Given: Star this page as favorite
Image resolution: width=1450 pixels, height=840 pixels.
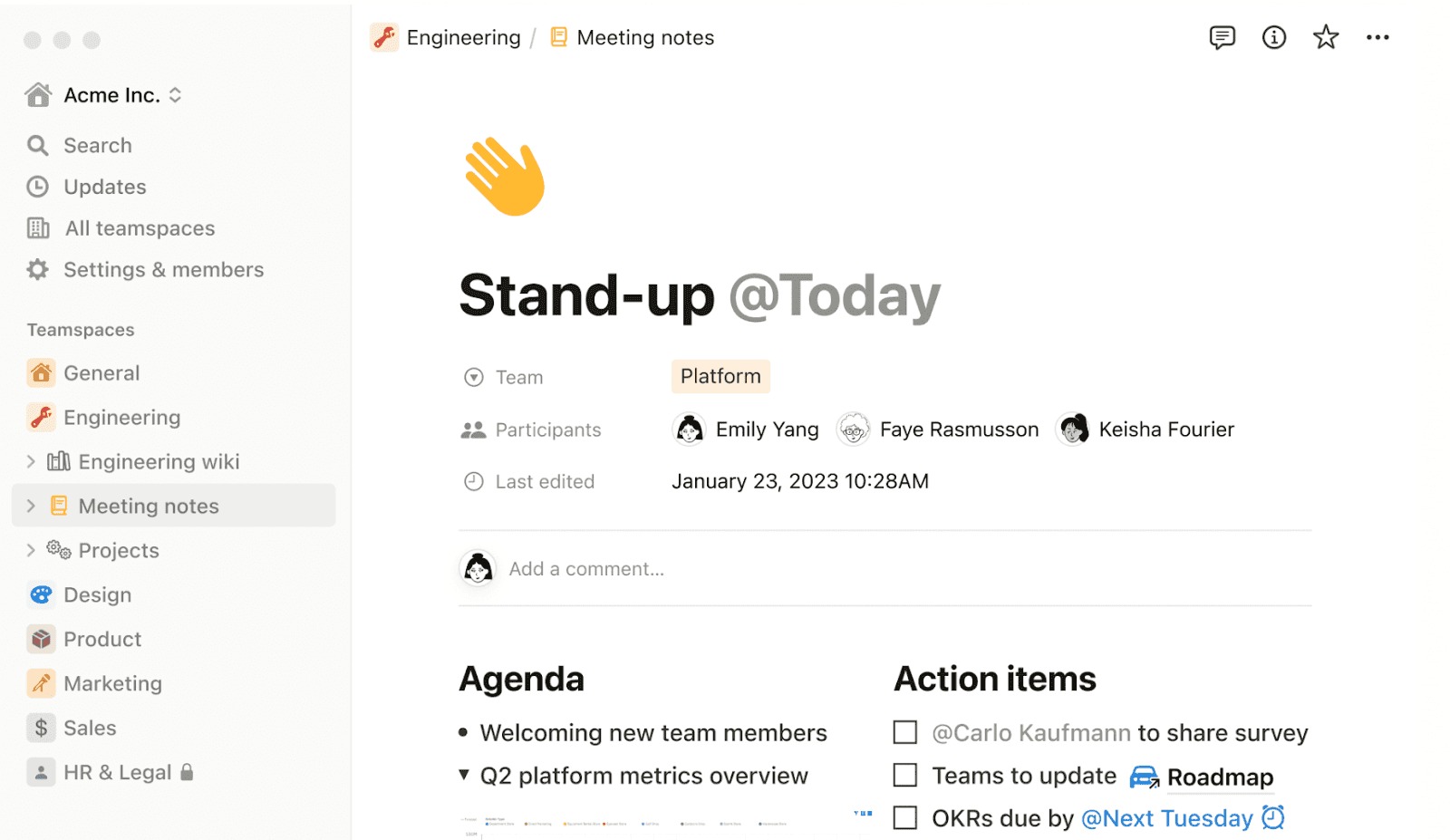Looking at the screenshot, I should point(1326,37).
